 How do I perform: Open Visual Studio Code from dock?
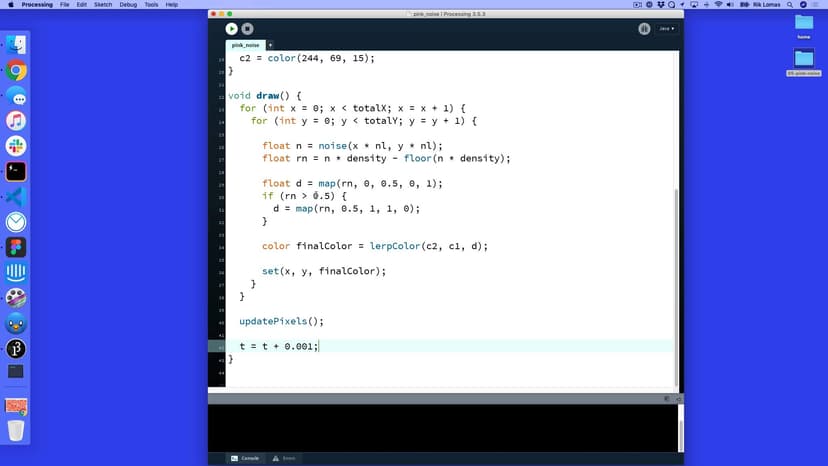(16, 197)
